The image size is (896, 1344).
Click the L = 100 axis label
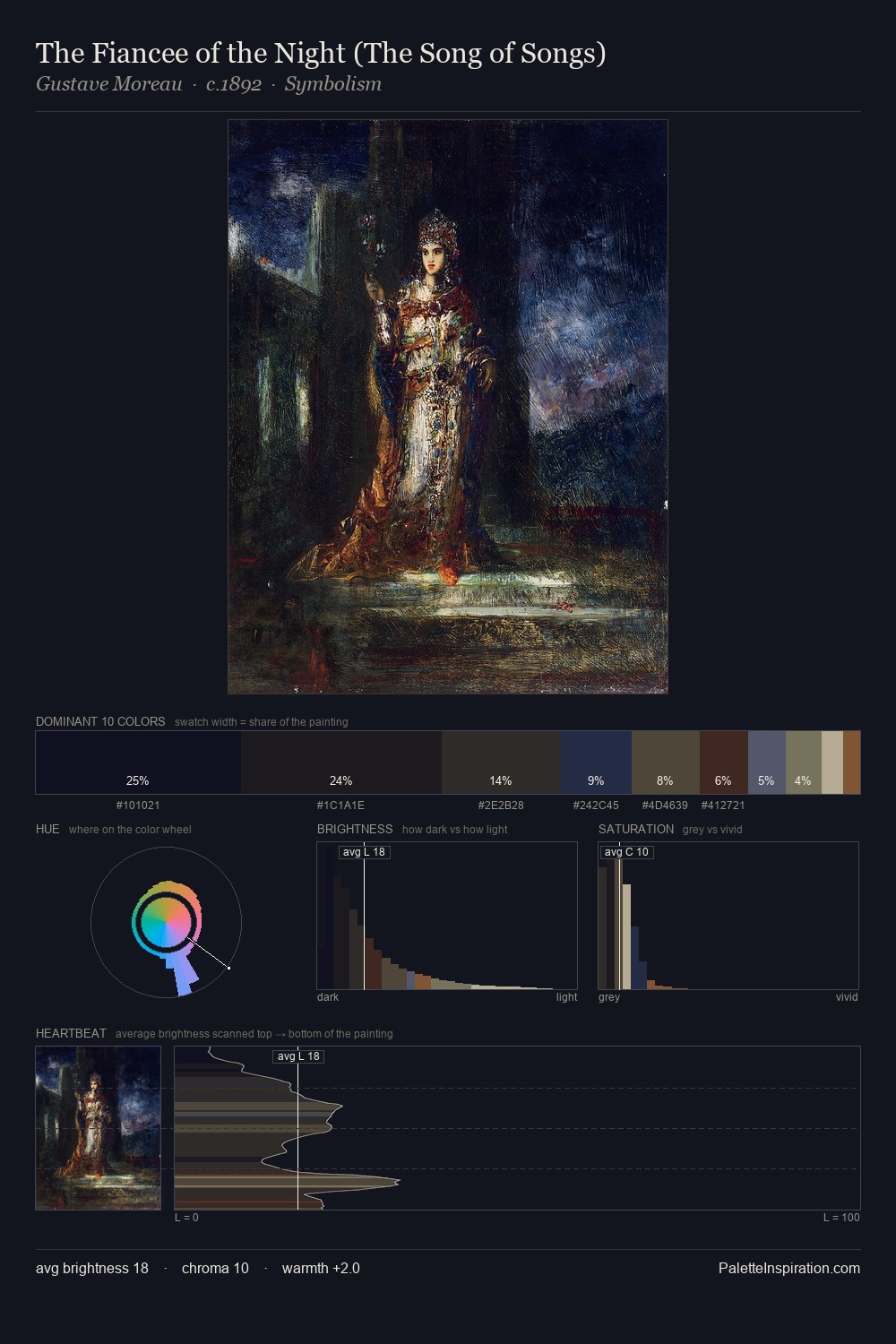(x=841, y=1218)
